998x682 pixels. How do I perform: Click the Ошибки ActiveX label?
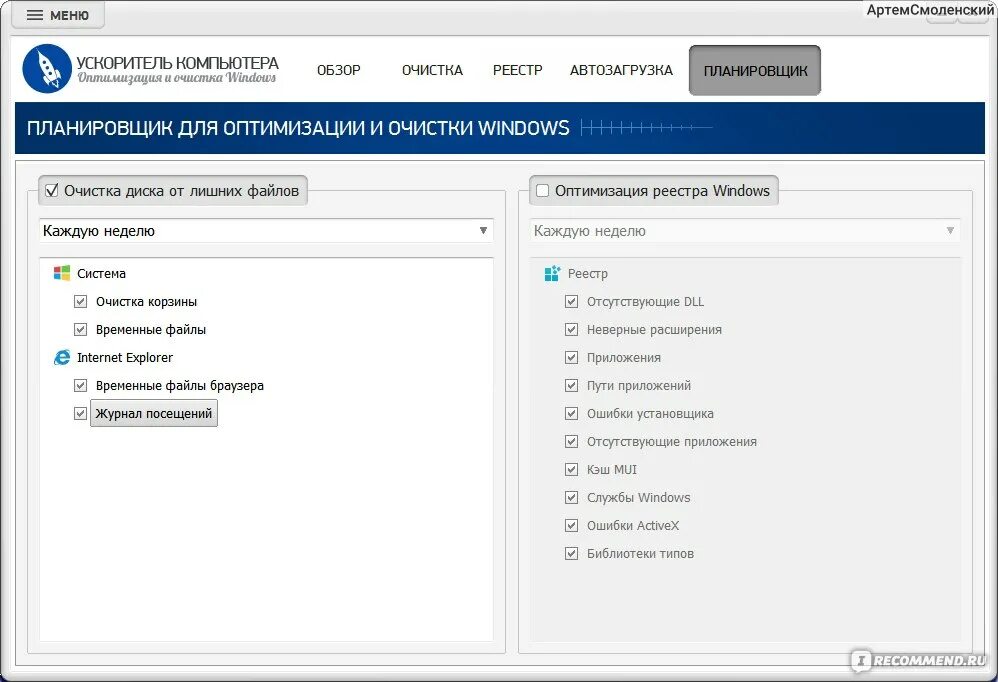(x=633, y=525)
